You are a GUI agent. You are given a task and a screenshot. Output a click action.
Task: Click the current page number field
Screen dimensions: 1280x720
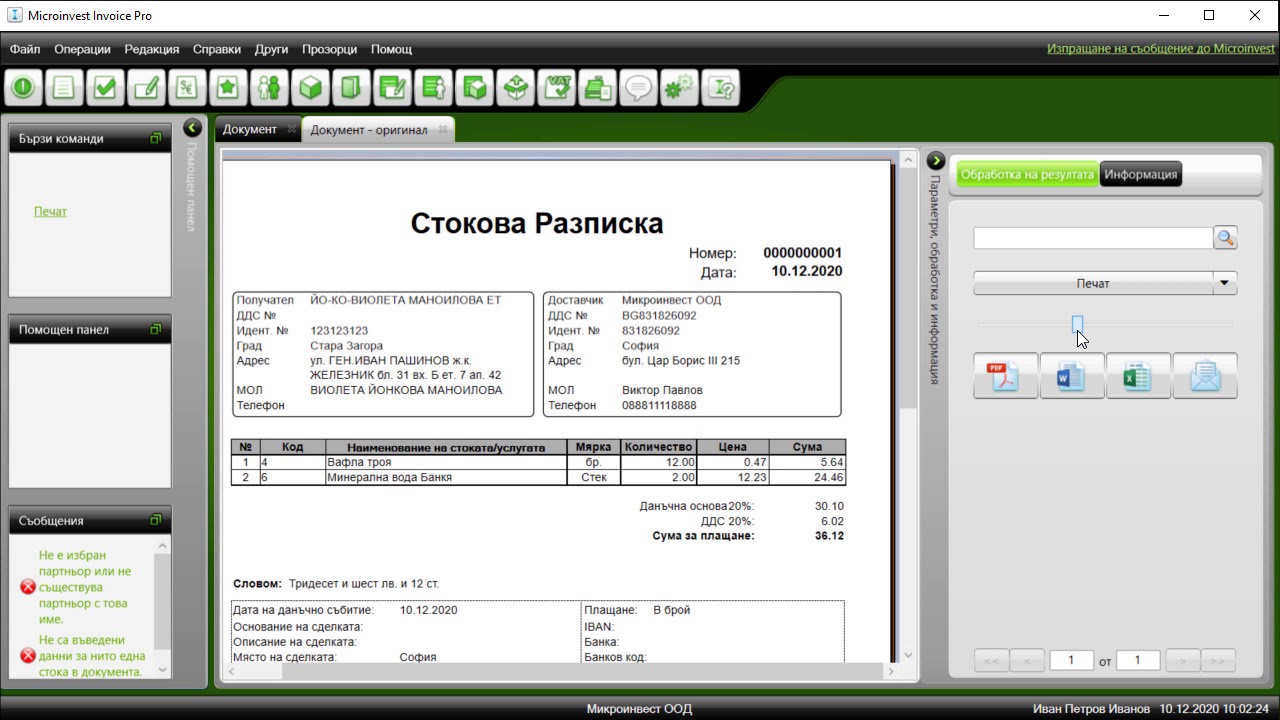(x=1071, y=660)
